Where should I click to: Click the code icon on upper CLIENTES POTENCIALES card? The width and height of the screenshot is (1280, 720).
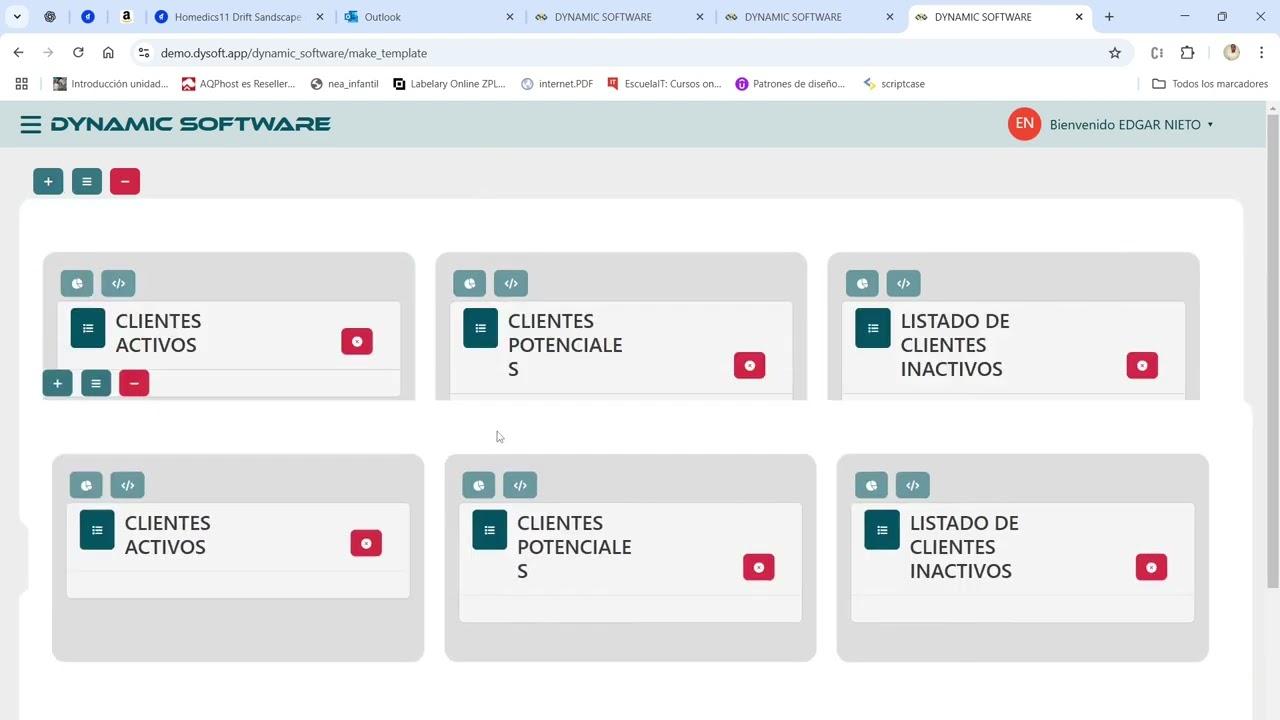[511, 283]
